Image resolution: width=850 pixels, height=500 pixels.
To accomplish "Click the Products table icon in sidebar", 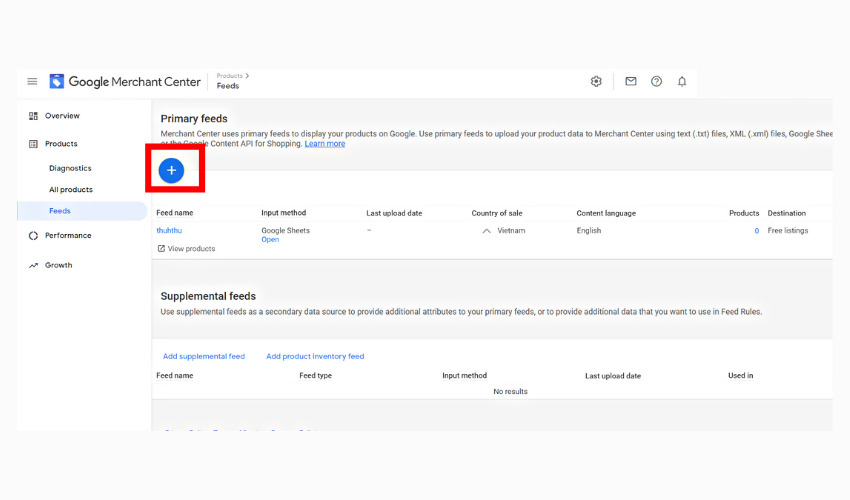I will 33,144.
